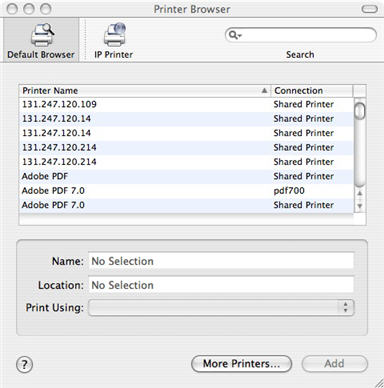Viewport: 384px width, 388px height.
Task: Click the window minimize button
Action: coord(29,9)
